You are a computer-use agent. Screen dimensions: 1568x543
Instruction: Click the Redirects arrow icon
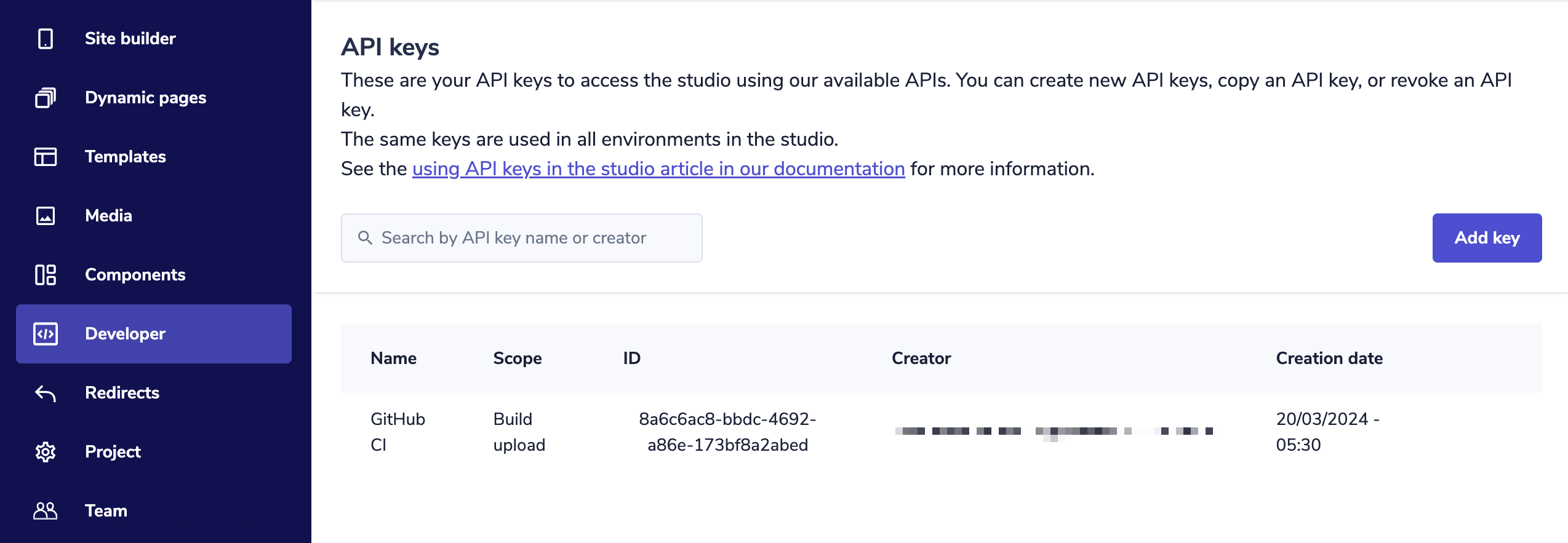tap(45, 393)
